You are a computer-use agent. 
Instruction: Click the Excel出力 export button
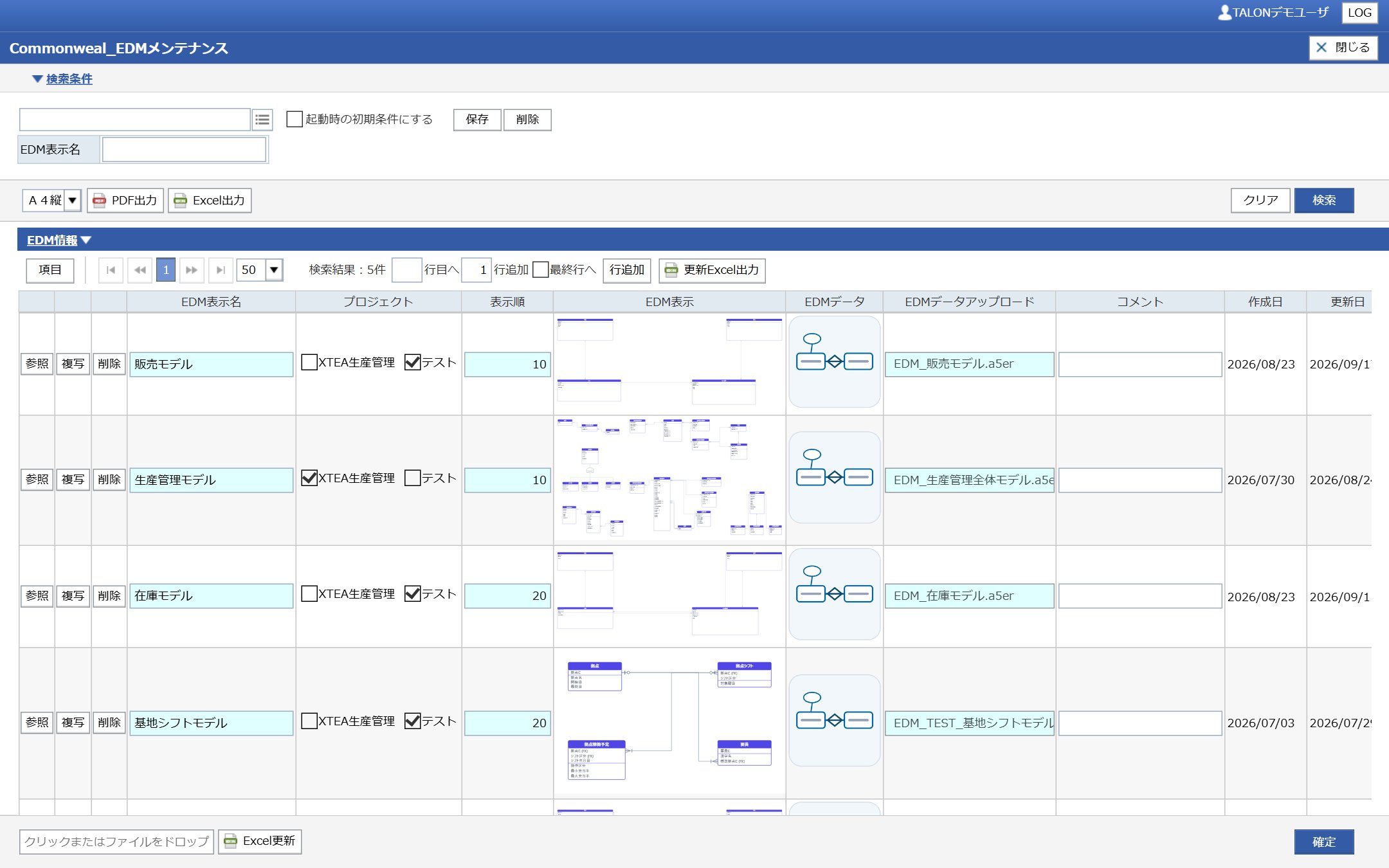[210, 201]
